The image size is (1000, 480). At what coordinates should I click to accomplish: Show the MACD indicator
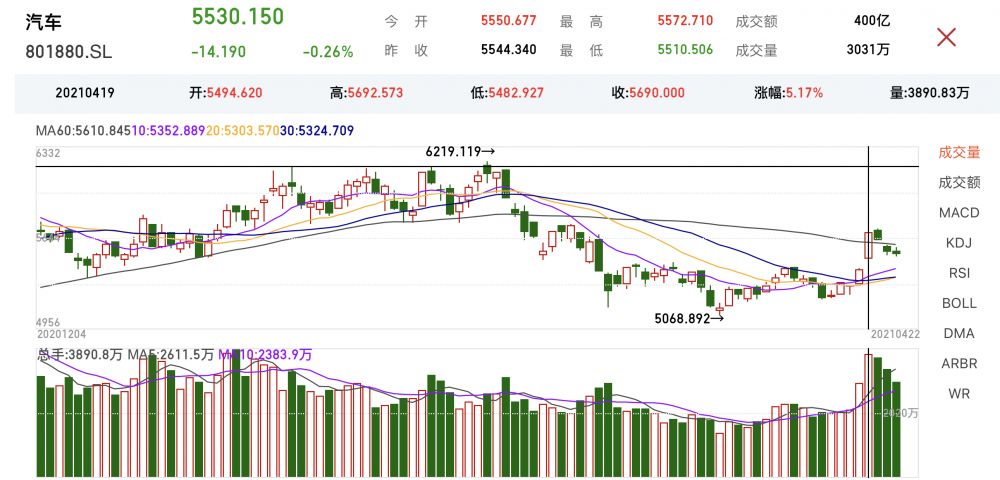959,212
